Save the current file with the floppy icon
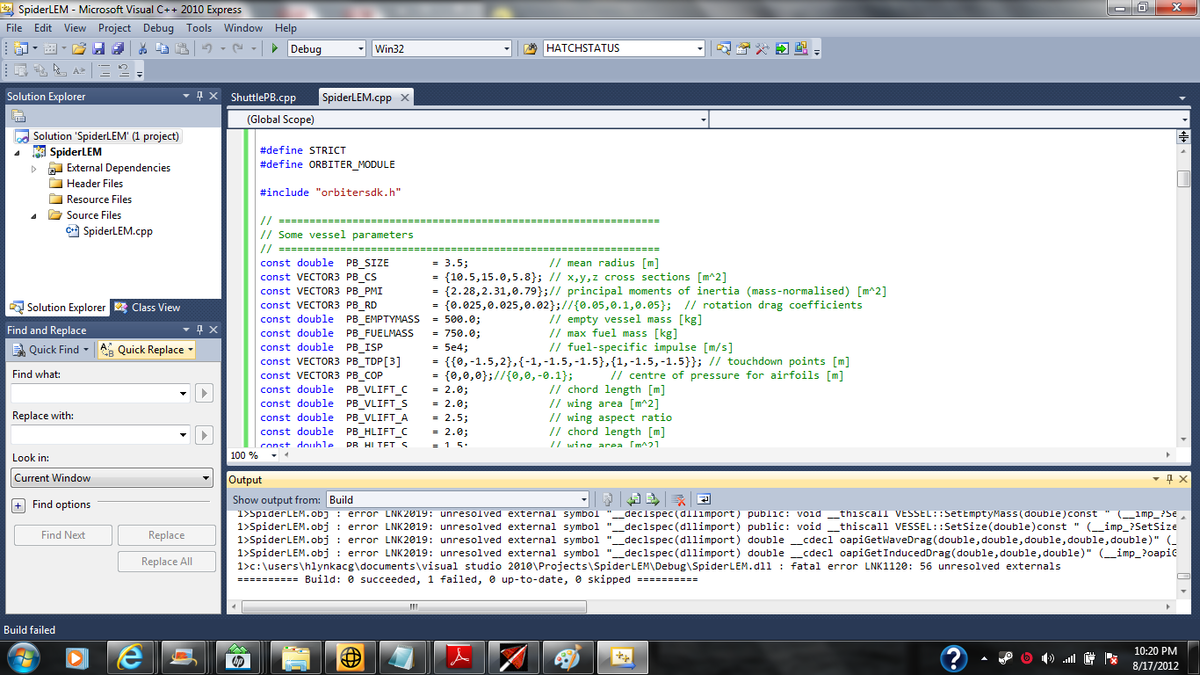Viewport: 1200px width, 675px height. (x=99, y=48)
